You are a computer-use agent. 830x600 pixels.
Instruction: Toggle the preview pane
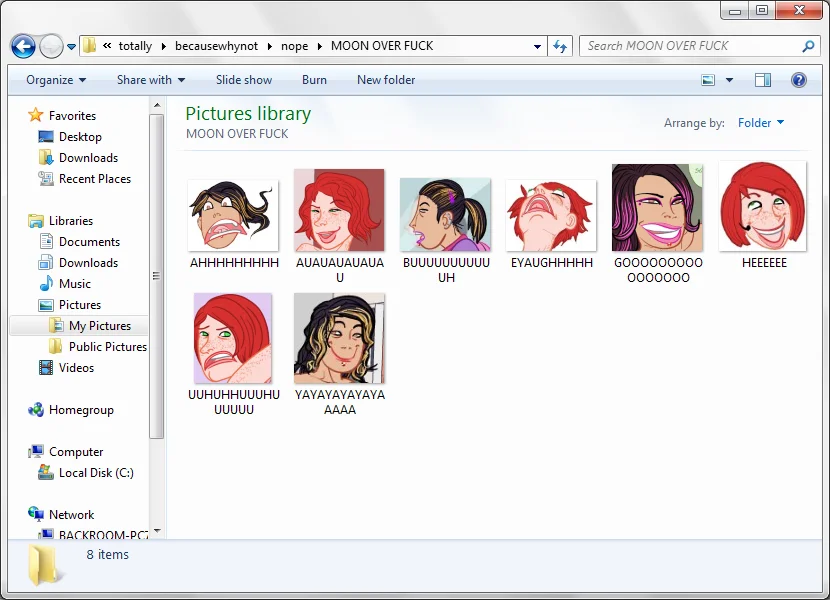(763, 80)
